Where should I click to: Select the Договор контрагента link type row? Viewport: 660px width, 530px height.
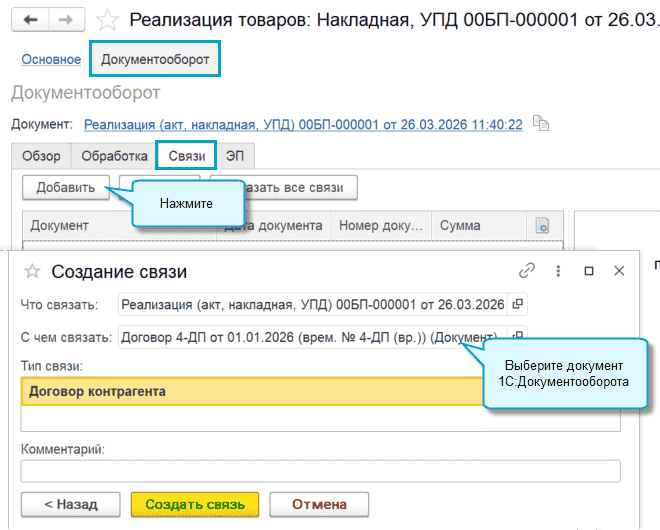[x=252, y=392]
